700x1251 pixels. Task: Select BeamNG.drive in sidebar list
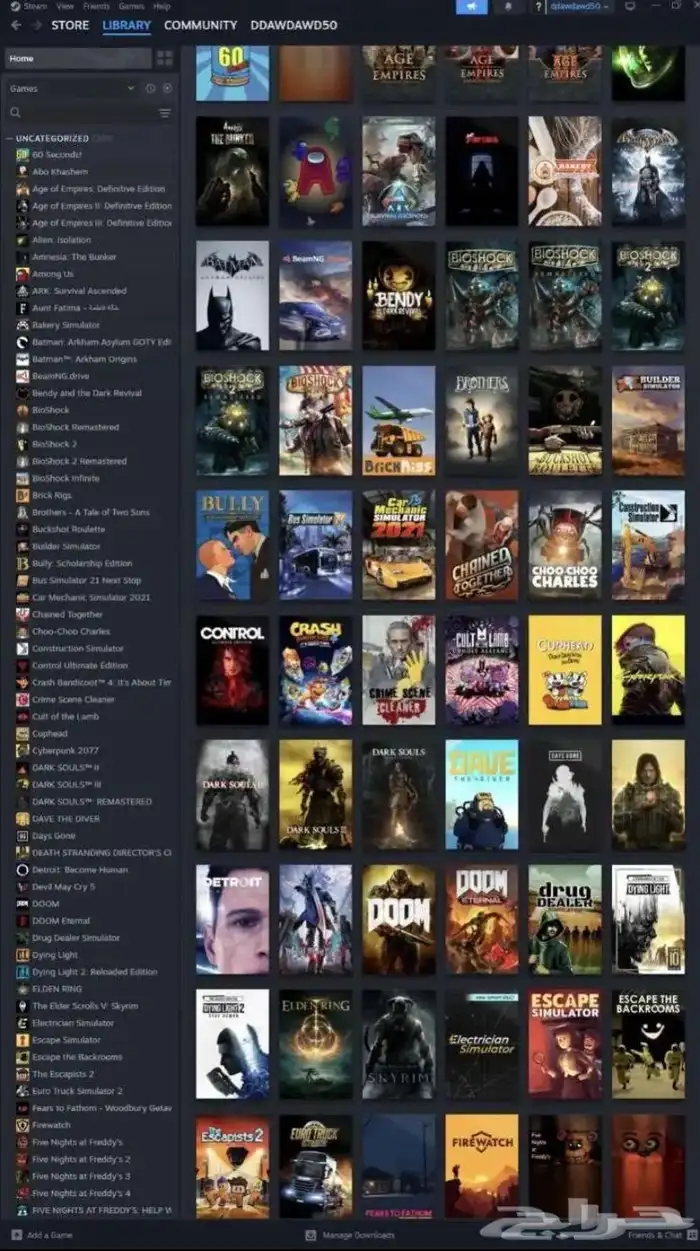[x=60, y=376]
